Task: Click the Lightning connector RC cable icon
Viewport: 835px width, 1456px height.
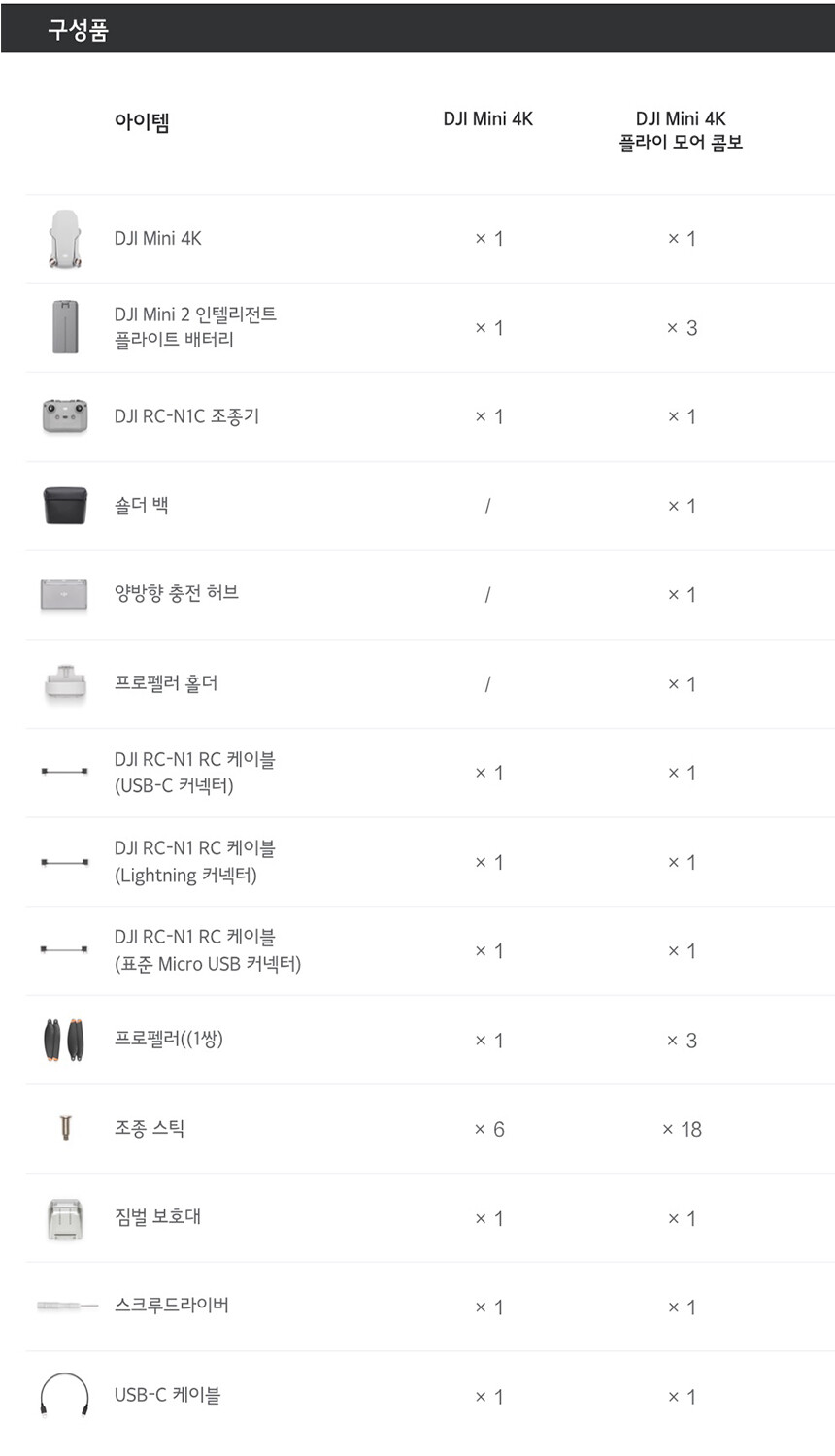Action: point(65,862)
